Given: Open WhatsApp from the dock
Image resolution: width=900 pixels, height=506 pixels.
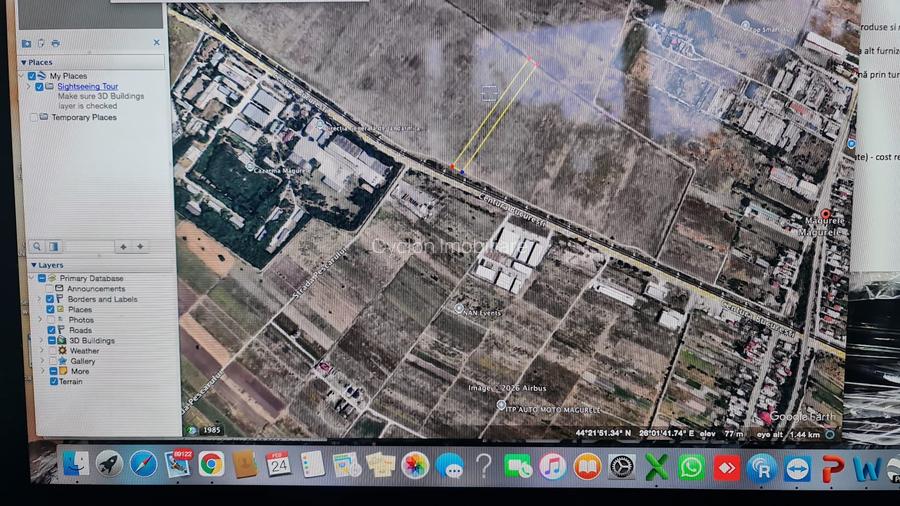Looking at the screenshot, I should pyautogui.click(x=691, y=467).
